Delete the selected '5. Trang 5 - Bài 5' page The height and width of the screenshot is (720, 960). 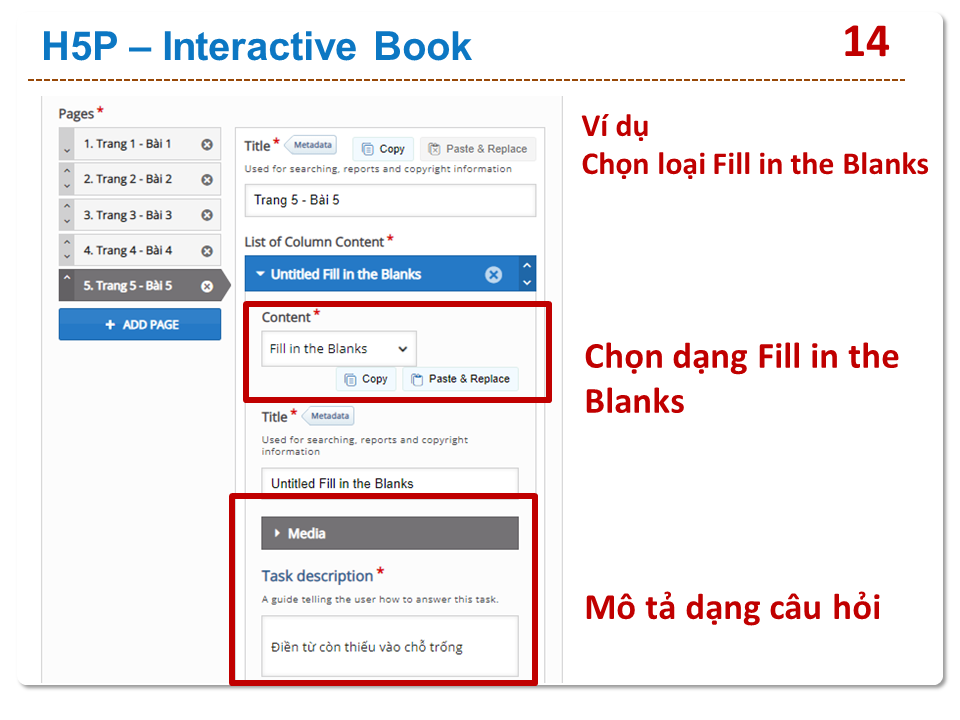207,286
